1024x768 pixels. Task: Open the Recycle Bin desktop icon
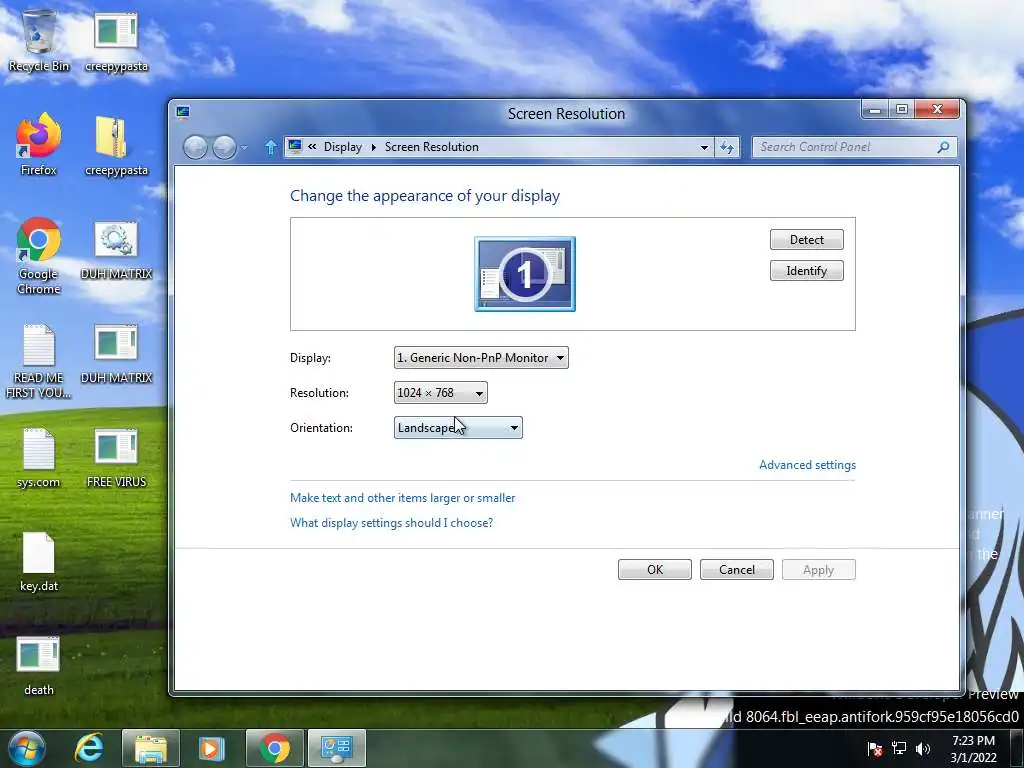click(39, 40)
